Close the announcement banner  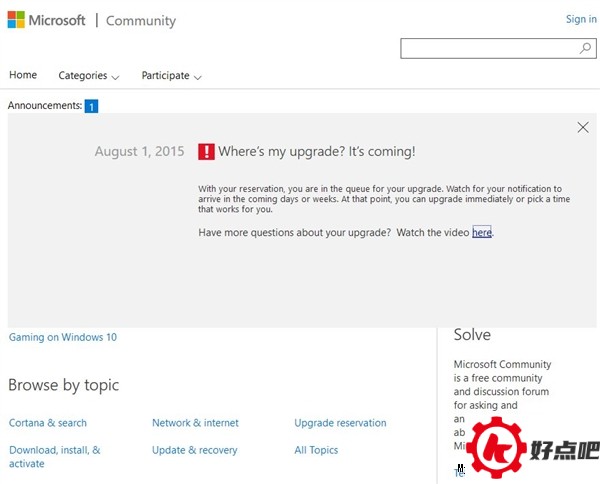click(x=583, y=127)
